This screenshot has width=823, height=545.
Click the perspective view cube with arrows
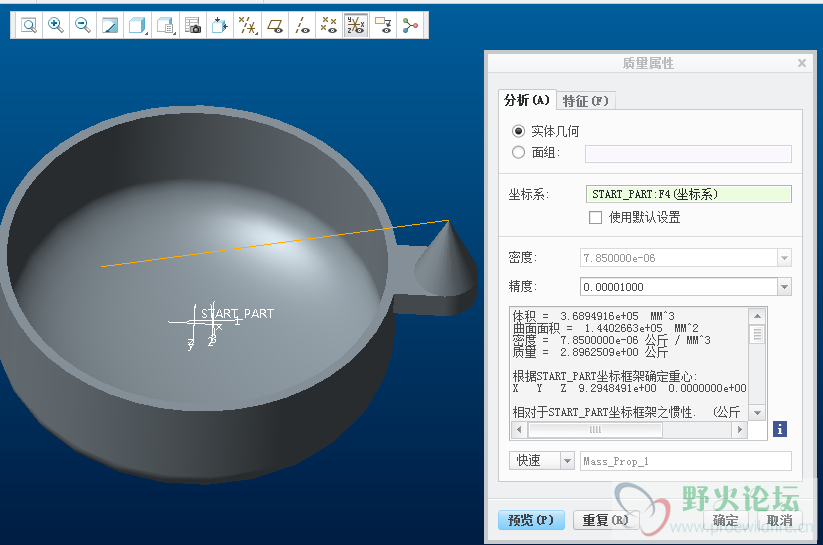coord(220,25)
